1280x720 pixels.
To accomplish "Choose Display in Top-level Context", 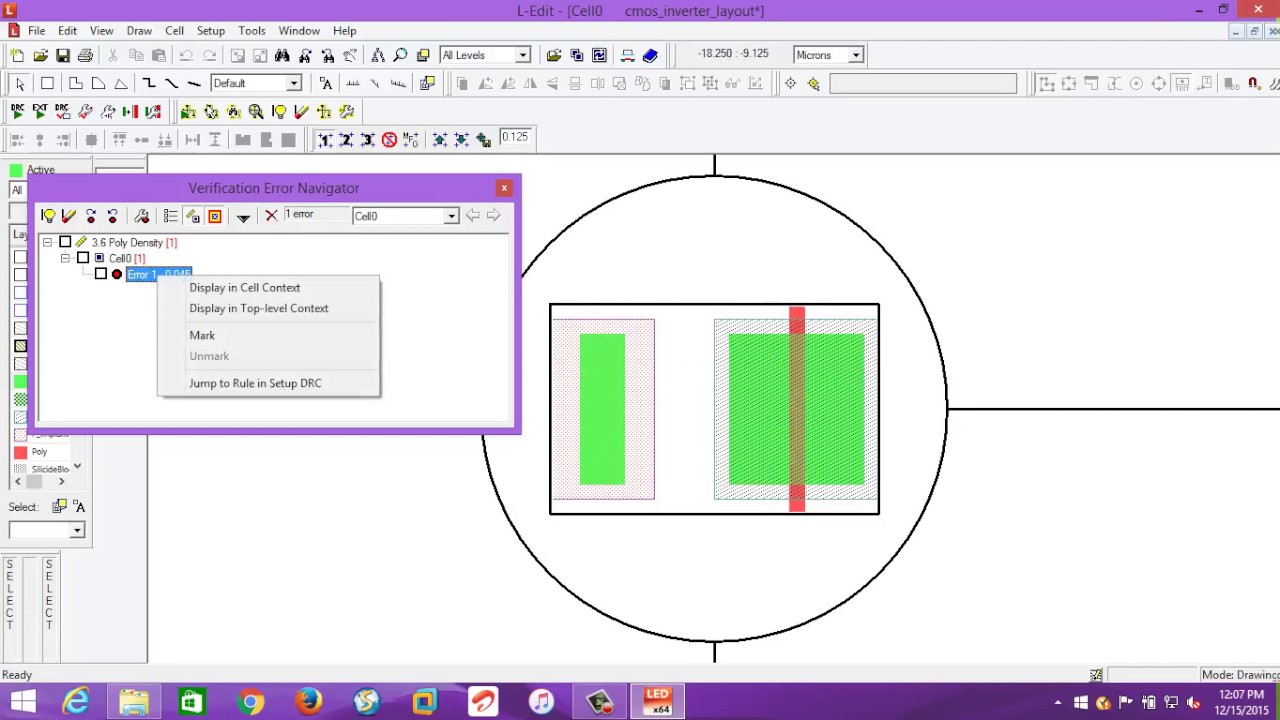I will [259, 309].
